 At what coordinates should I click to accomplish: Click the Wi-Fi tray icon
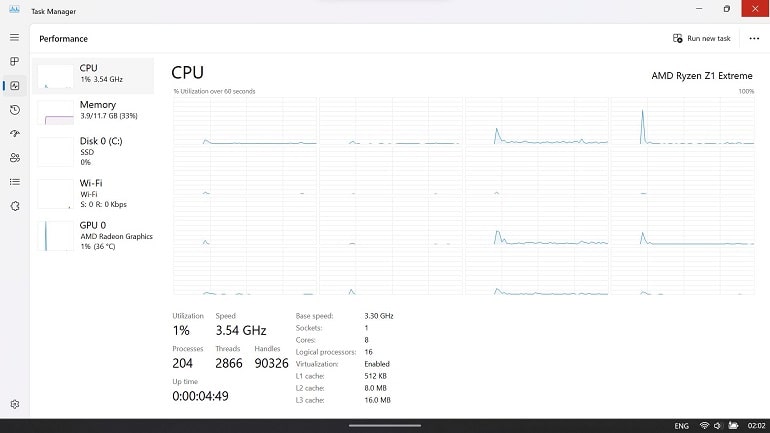[704, 426]
